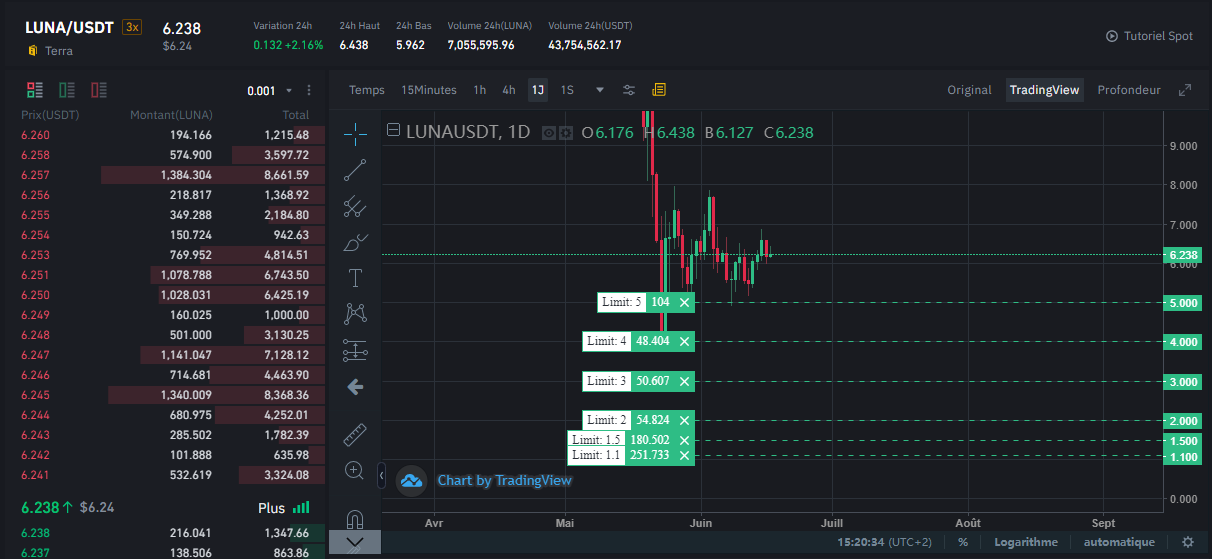This screenshot has height=559, width=1212.
Task: Select the ruler measure tool
Action: (x=355, y=434)
